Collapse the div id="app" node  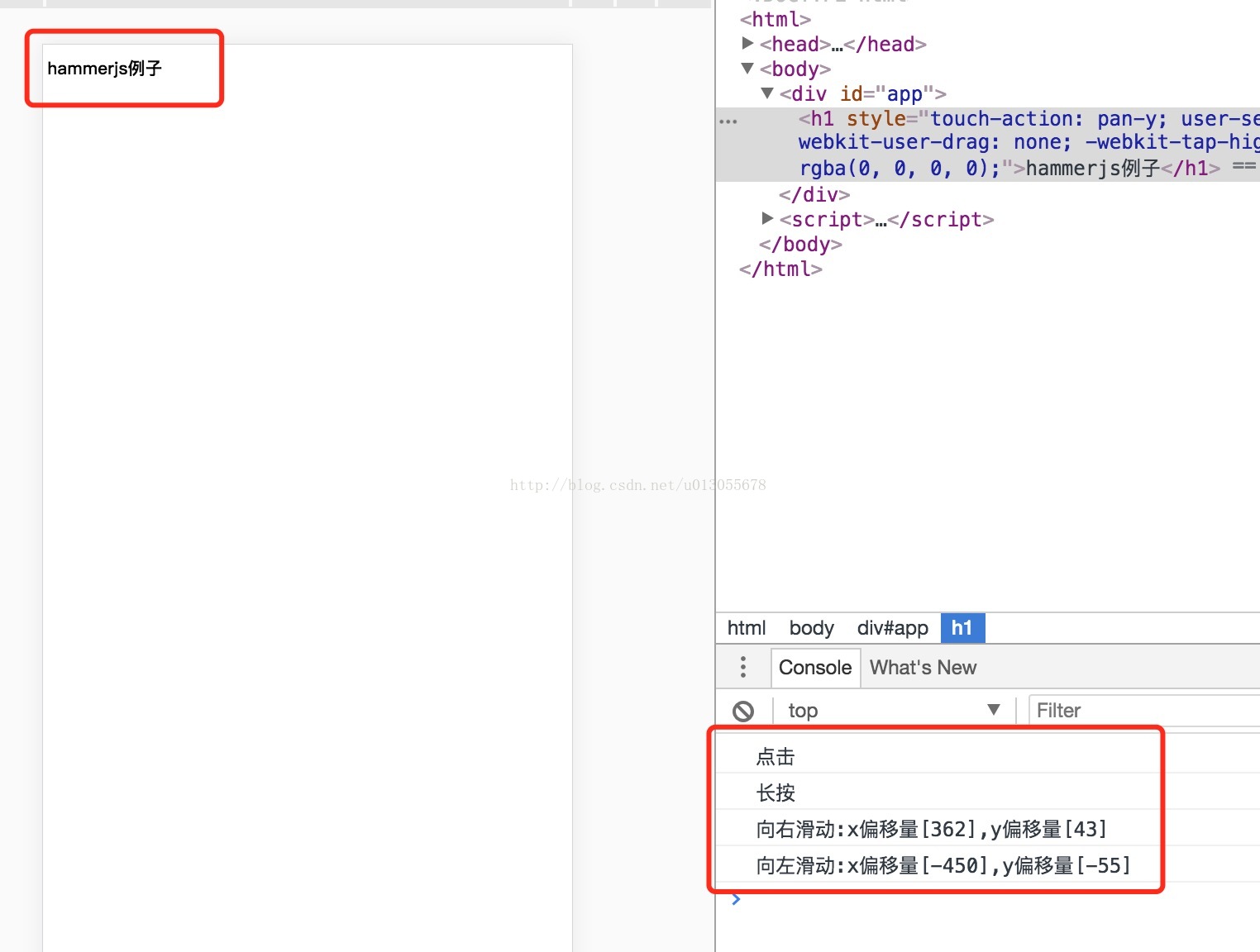pyautogui.click(x=767, y=93)
